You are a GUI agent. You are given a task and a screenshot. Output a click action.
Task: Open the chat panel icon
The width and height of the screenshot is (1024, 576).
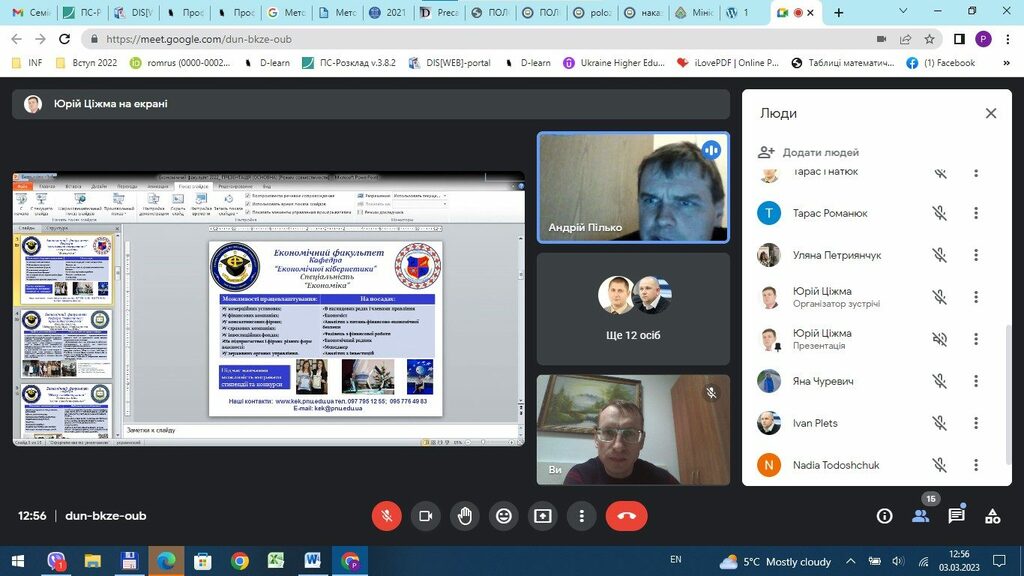point(956,516)
